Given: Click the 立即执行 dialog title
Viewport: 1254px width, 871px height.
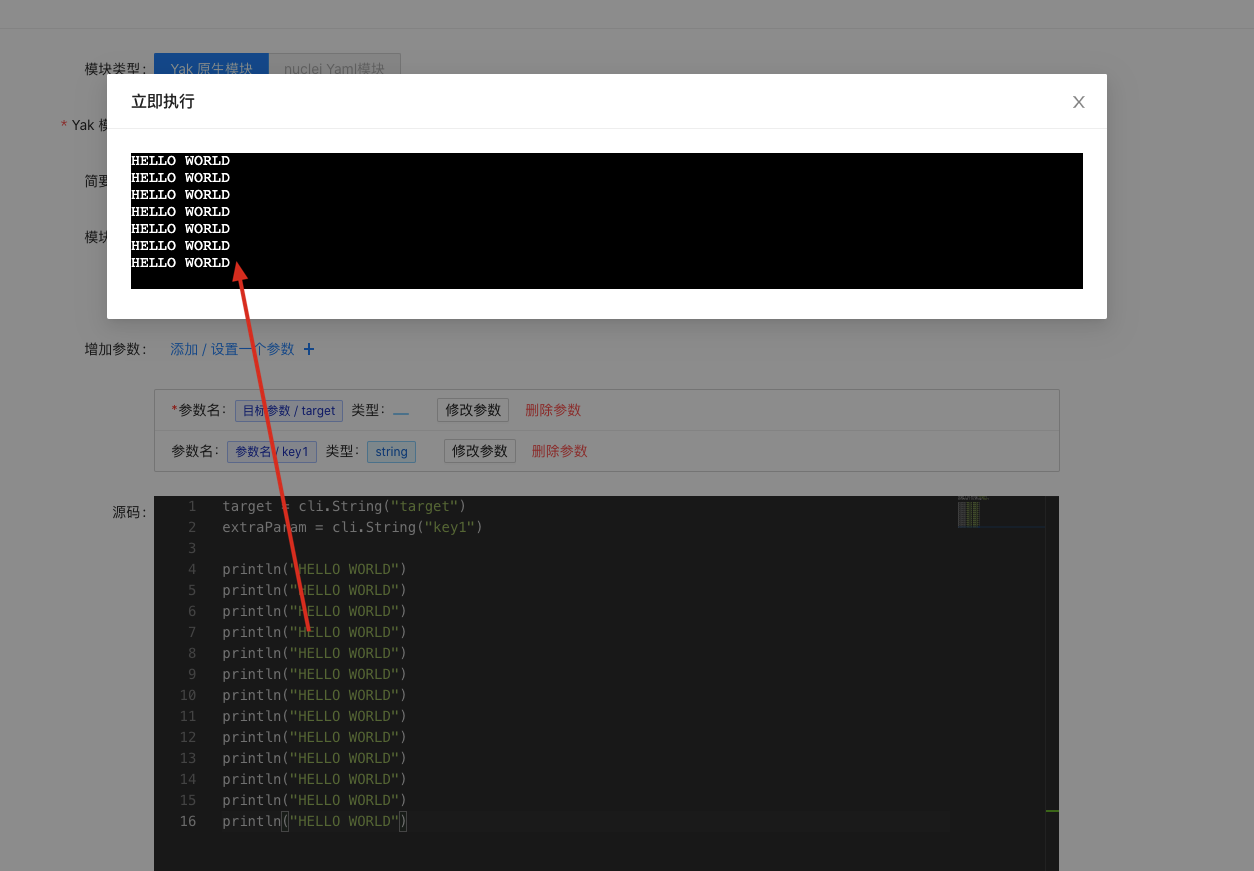Looking at the screenshot, I should (x=163, y=102).
